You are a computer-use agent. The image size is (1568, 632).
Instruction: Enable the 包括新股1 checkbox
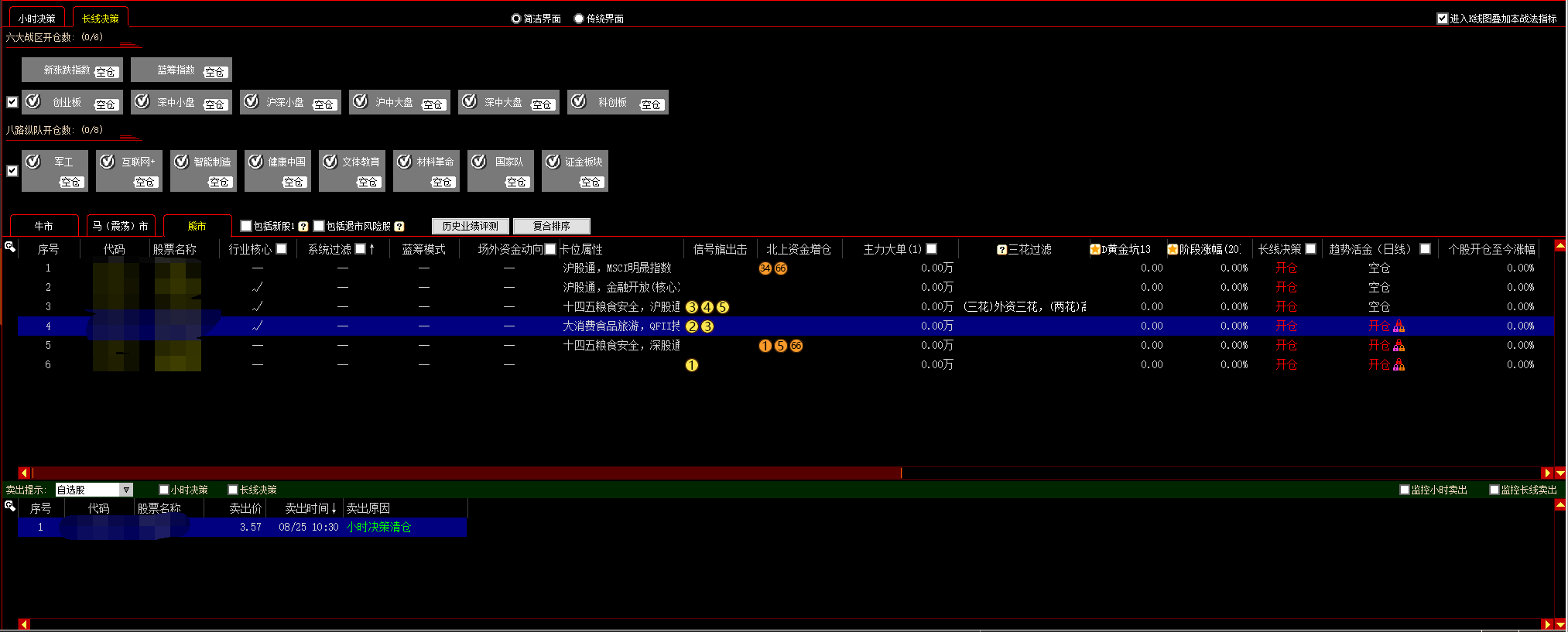tap(246, 226)
